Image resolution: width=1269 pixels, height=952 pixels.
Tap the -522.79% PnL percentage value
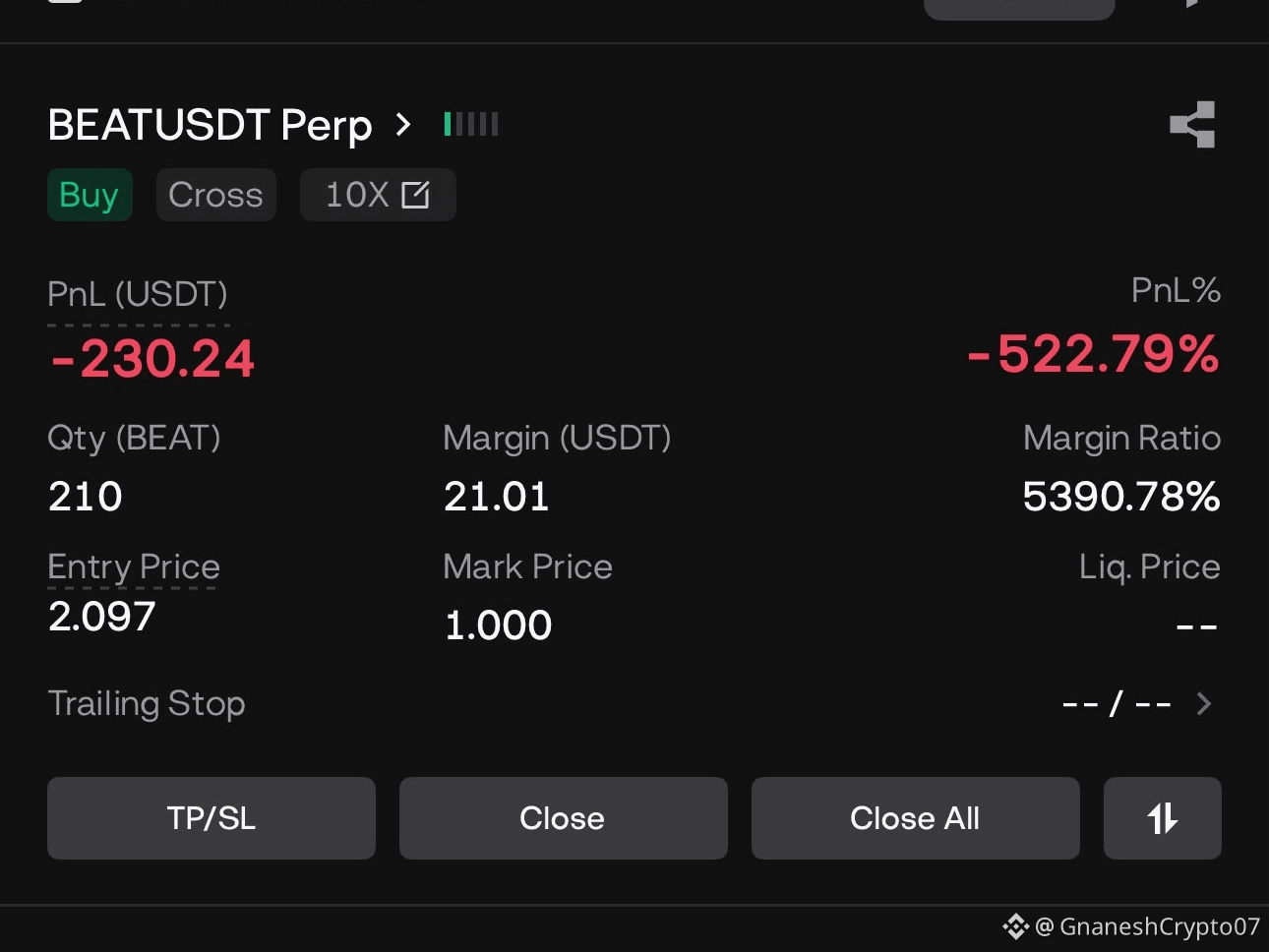point(1093,354)
